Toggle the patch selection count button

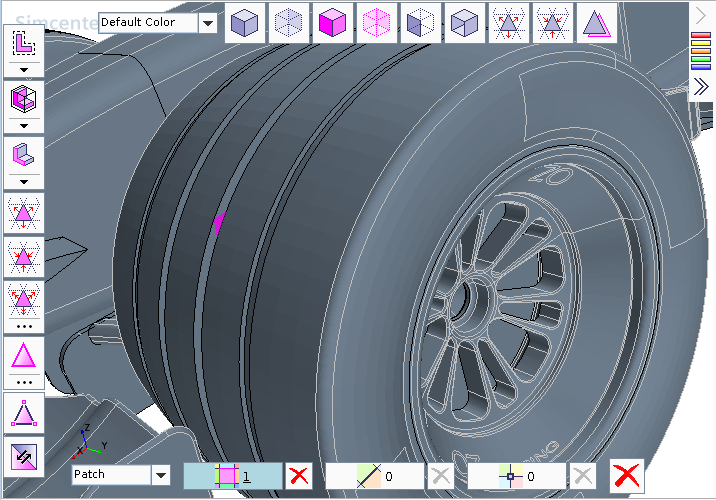232,476
